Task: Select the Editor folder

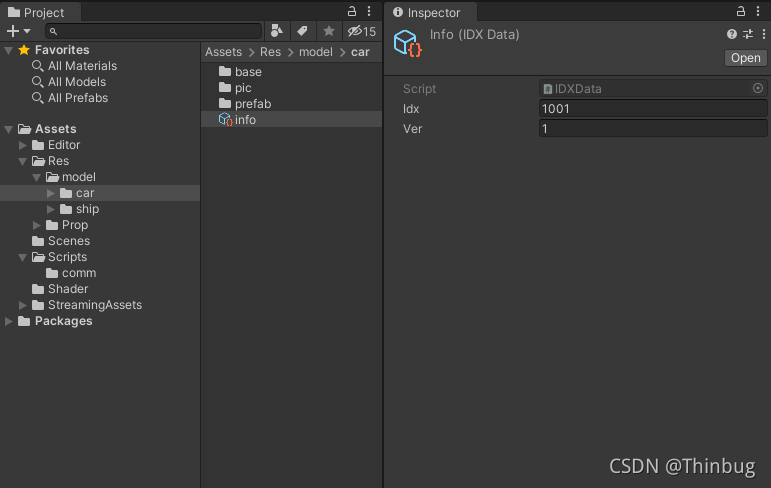Action: [63, 145]
